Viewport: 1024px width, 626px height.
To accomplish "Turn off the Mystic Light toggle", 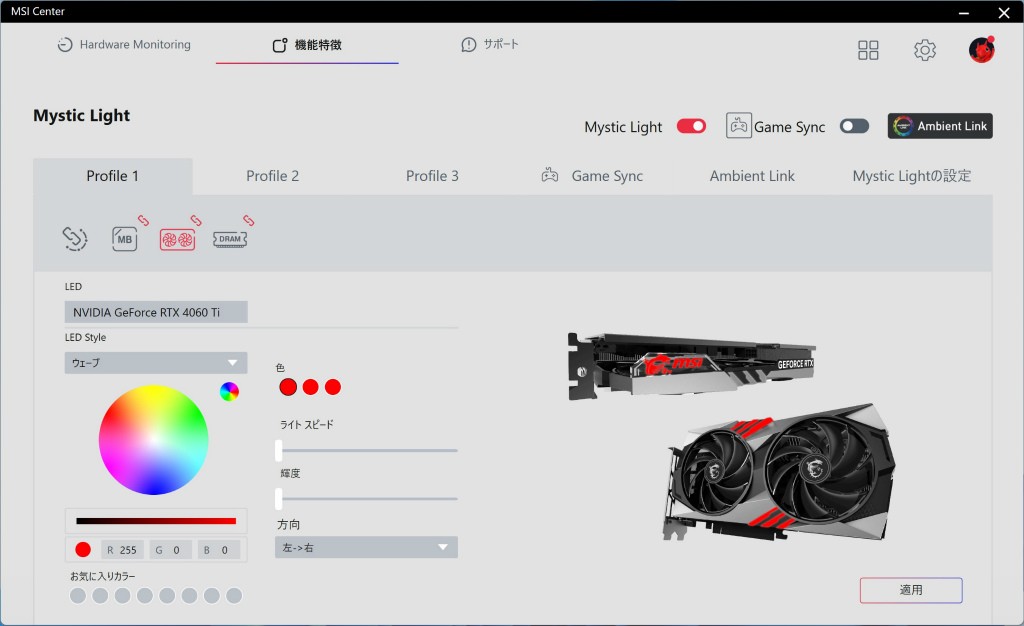I will tap(691, 126).
